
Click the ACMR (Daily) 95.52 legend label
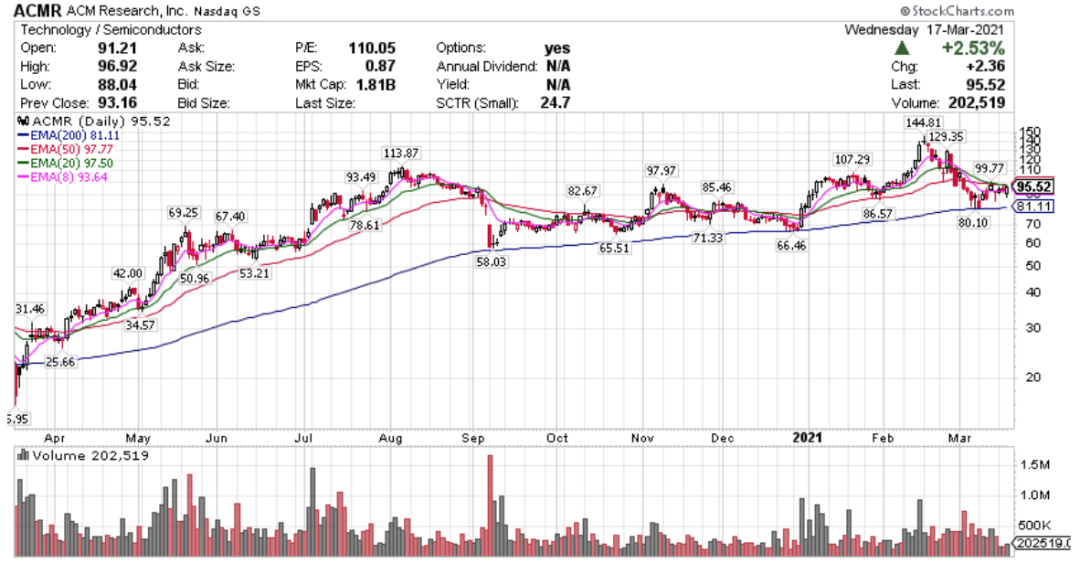tap(101, 121)
